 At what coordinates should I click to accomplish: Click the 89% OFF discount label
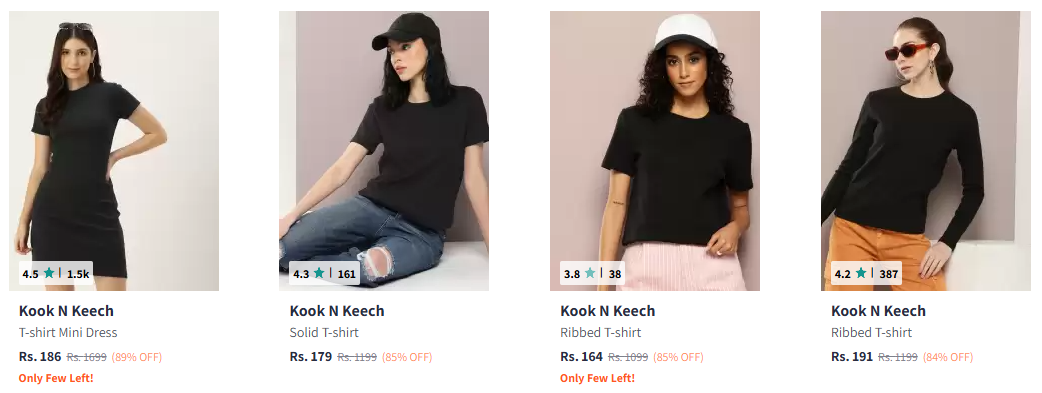click(137, 357)
